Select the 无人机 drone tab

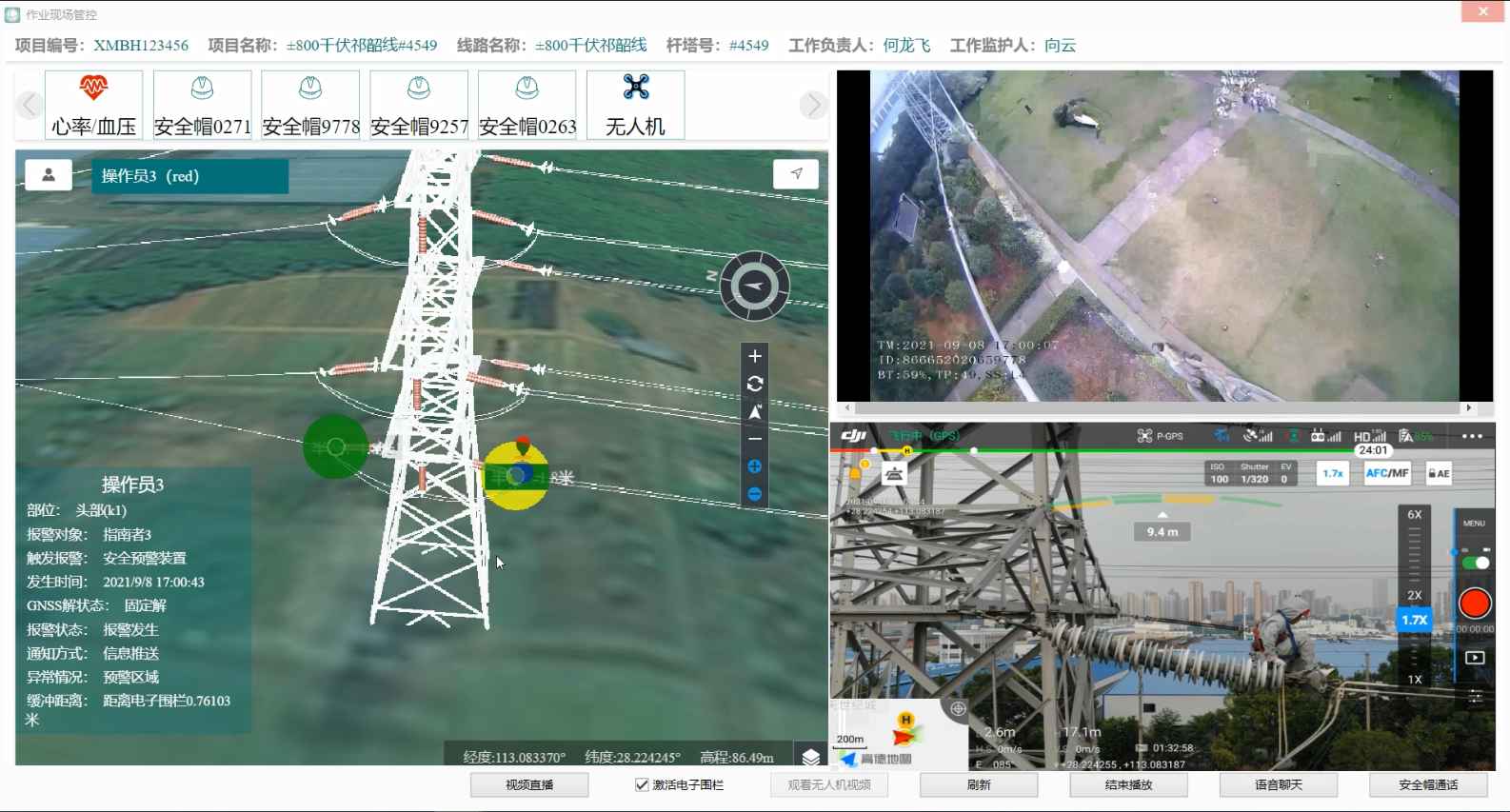pos(635,105)
